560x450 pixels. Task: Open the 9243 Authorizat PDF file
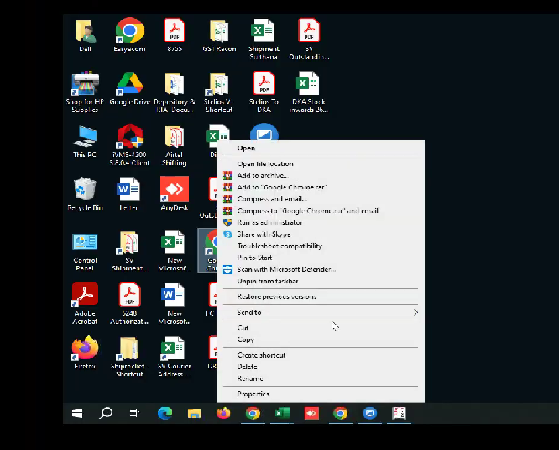129,303
